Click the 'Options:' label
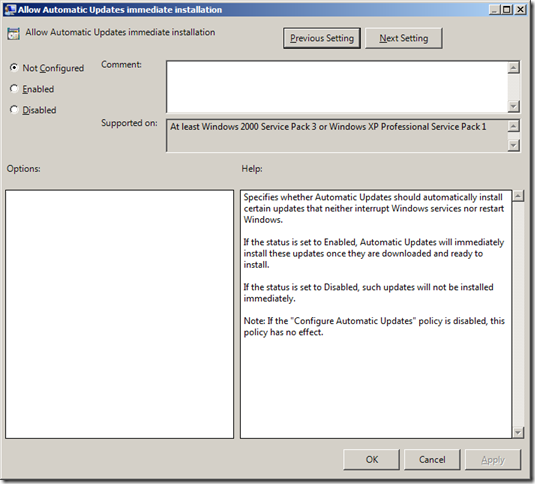 point(24,168)
